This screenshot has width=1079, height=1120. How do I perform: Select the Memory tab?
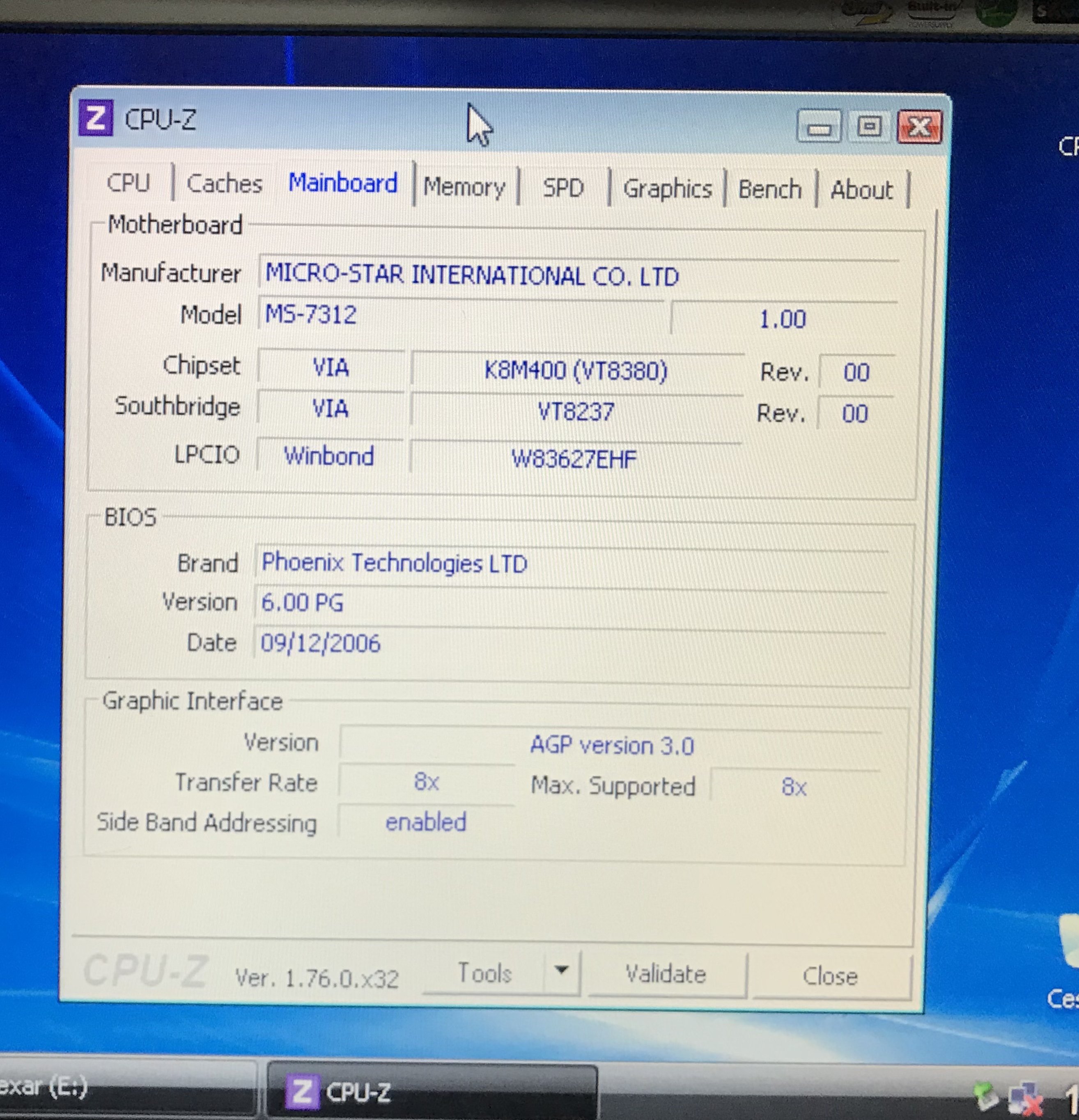464,188
